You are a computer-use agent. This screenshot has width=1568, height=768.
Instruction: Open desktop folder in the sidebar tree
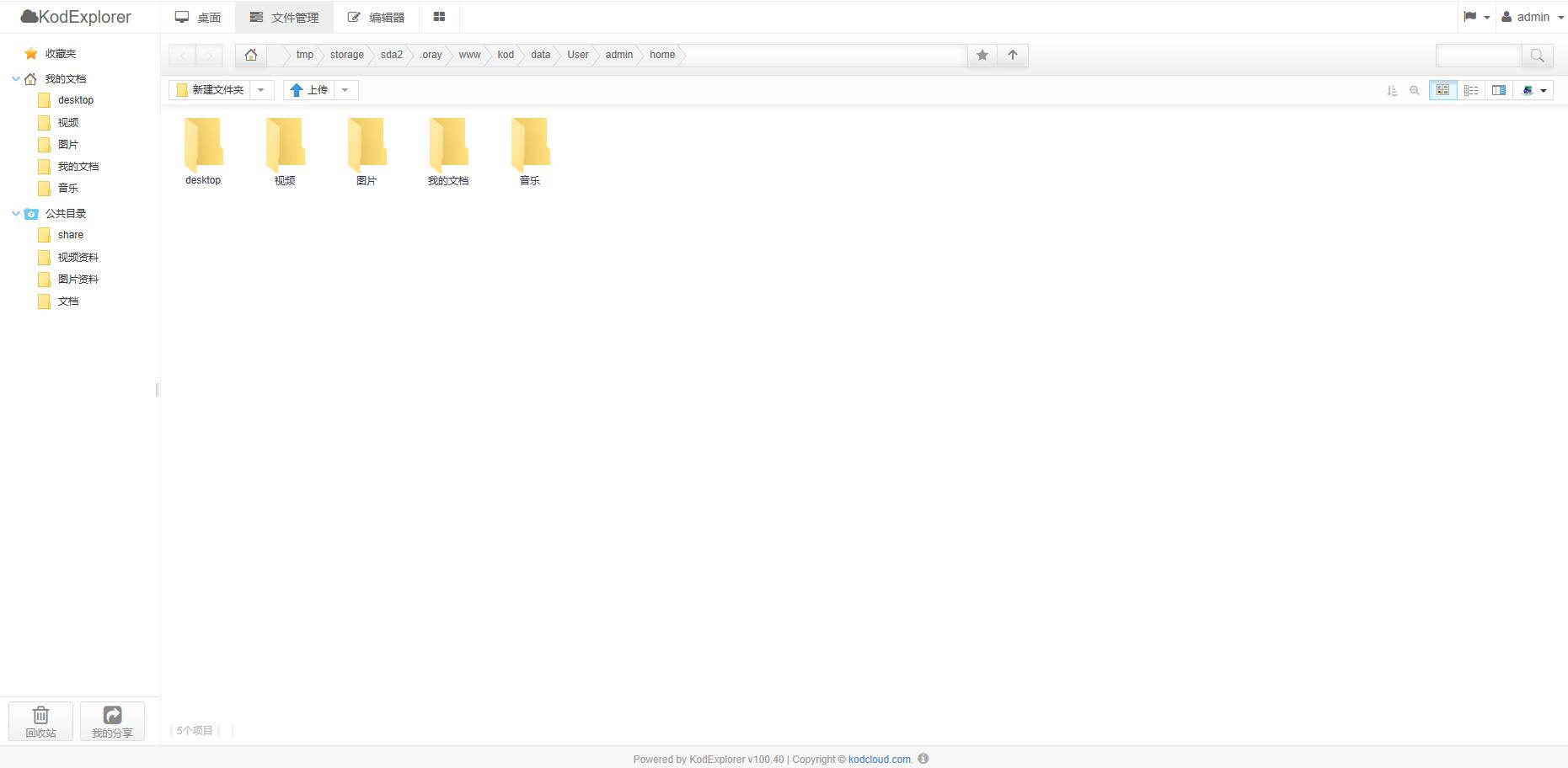pos(76,100)
